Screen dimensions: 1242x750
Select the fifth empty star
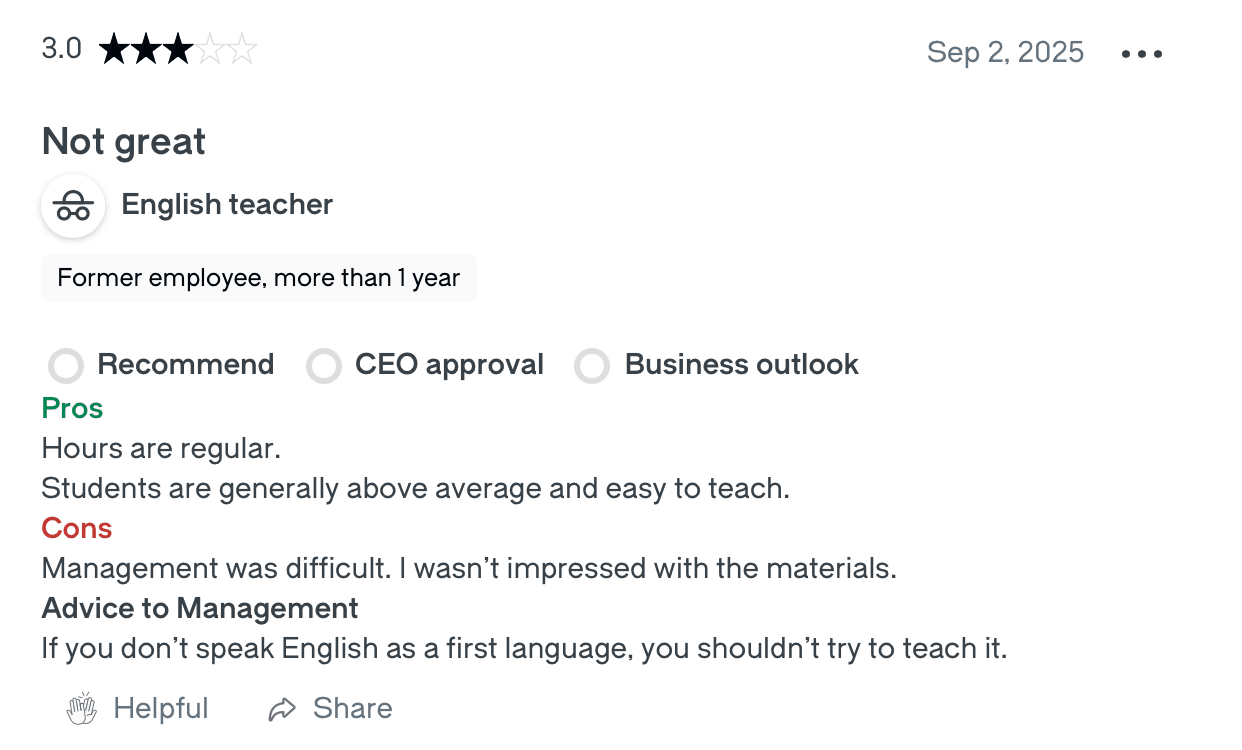click(x=242, y=48)
